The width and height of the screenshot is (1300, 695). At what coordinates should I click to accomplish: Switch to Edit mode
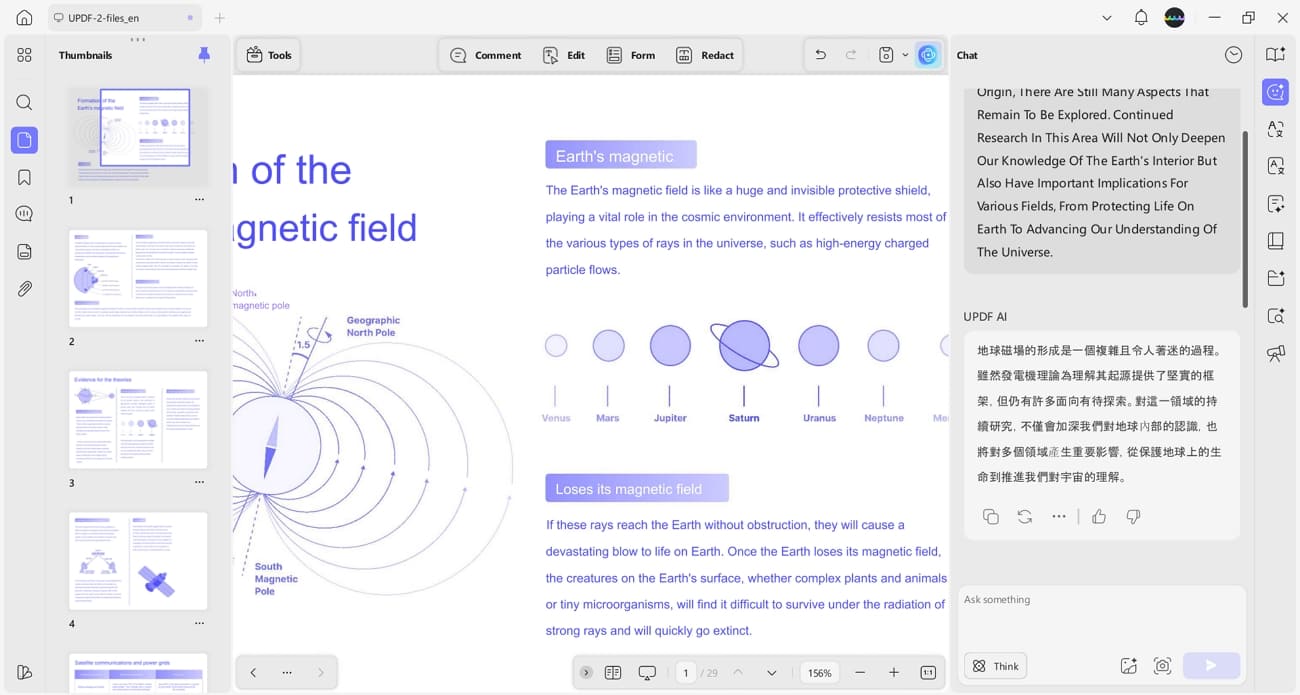(x=564, y=55)
